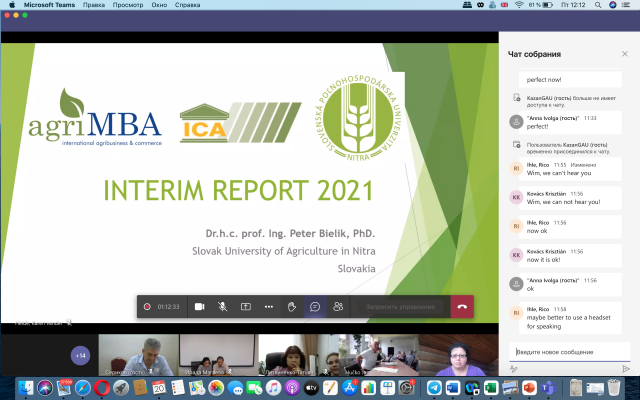Show the participants list
This screenshot has width=640, height=400.
(x=338, y=307)
